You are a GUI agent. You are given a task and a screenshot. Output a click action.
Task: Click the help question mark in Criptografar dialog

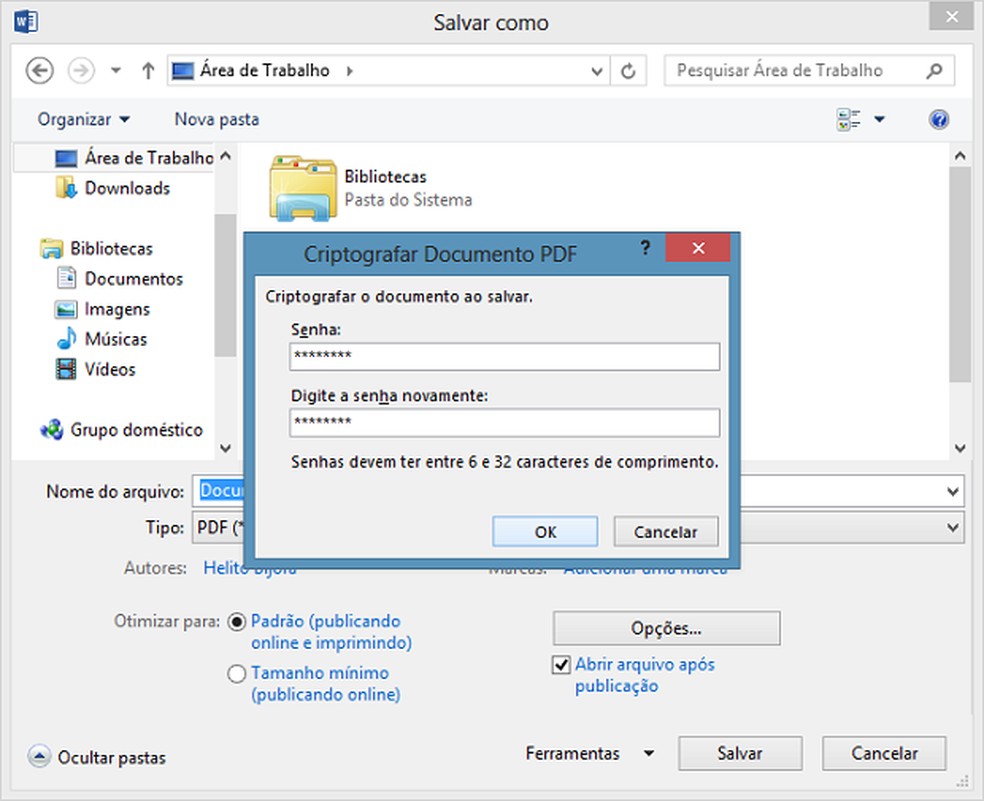[x=645, y=247]
